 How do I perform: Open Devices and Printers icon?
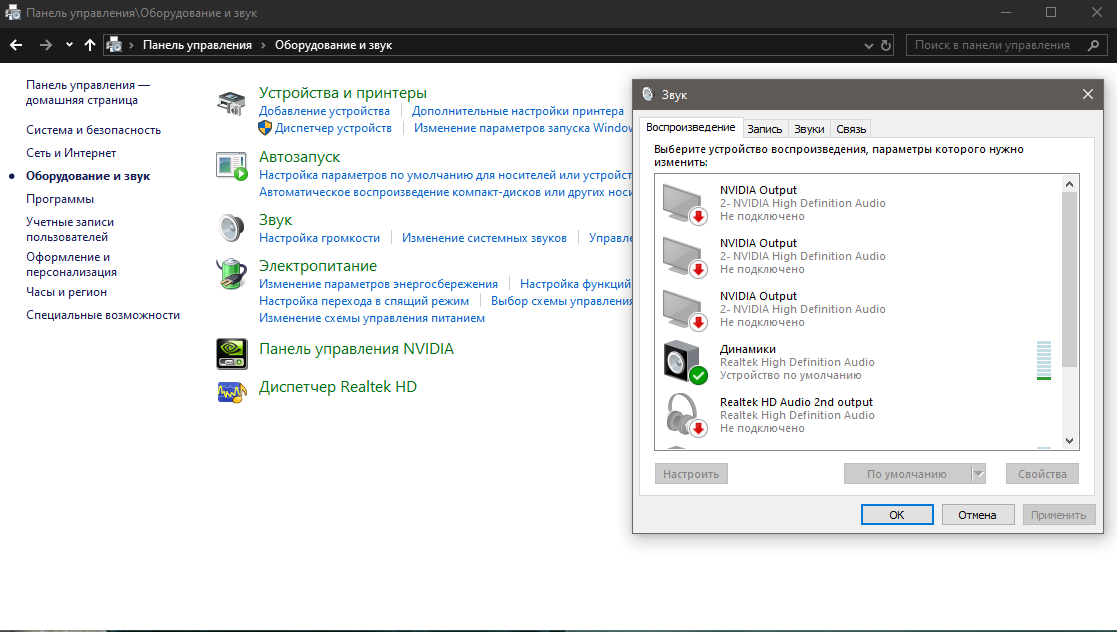[232, 103]
